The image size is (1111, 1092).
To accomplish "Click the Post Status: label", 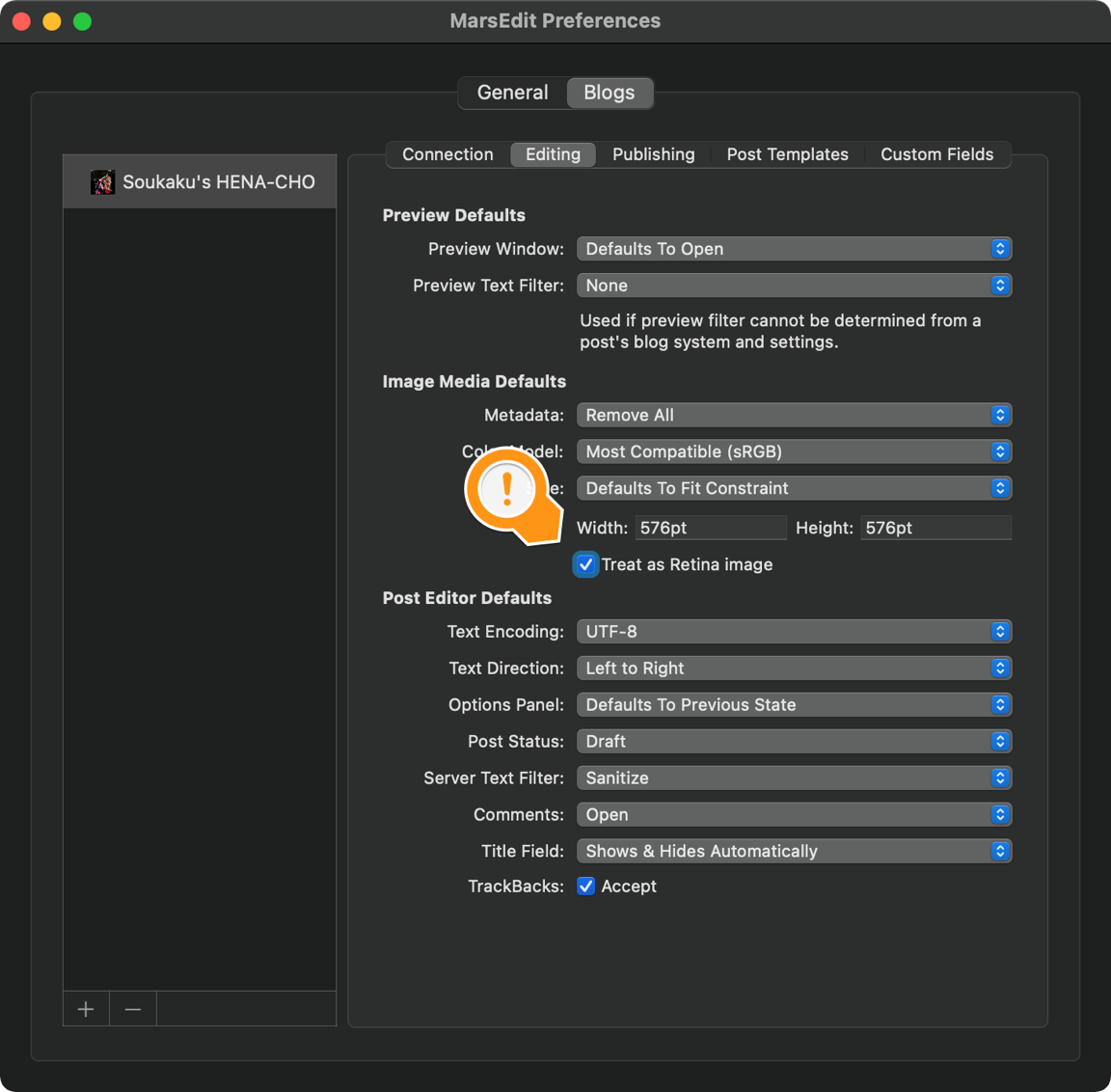I will 516,741.
